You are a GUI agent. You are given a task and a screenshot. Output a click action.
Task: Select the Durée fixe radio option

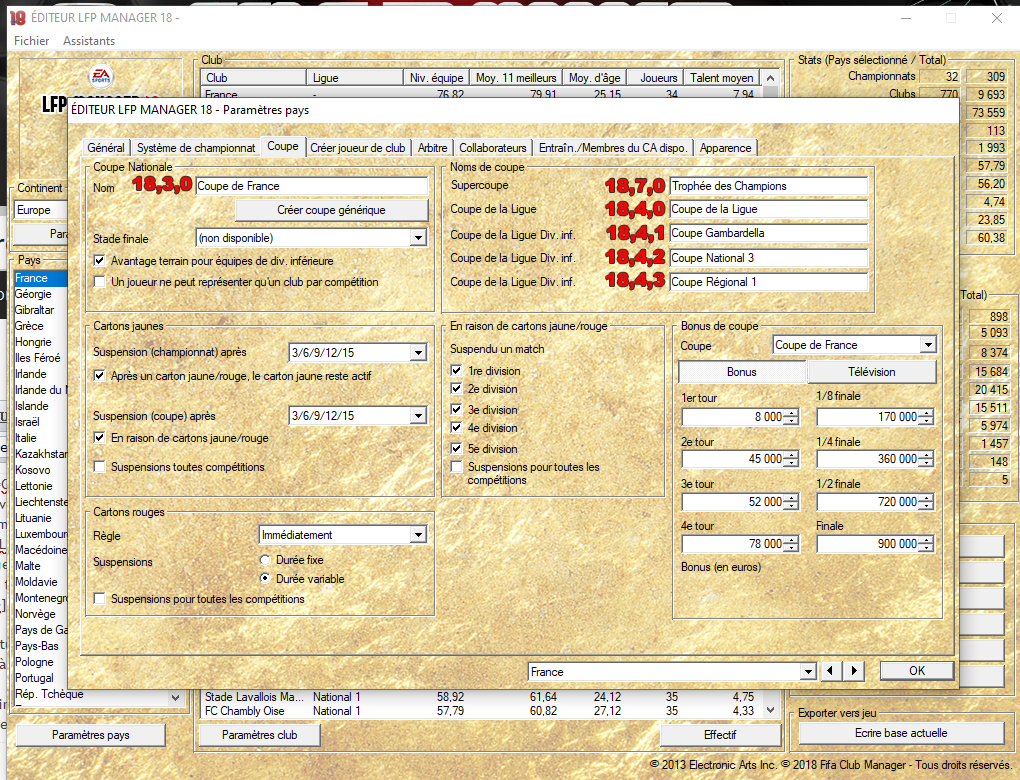[265, 559]
